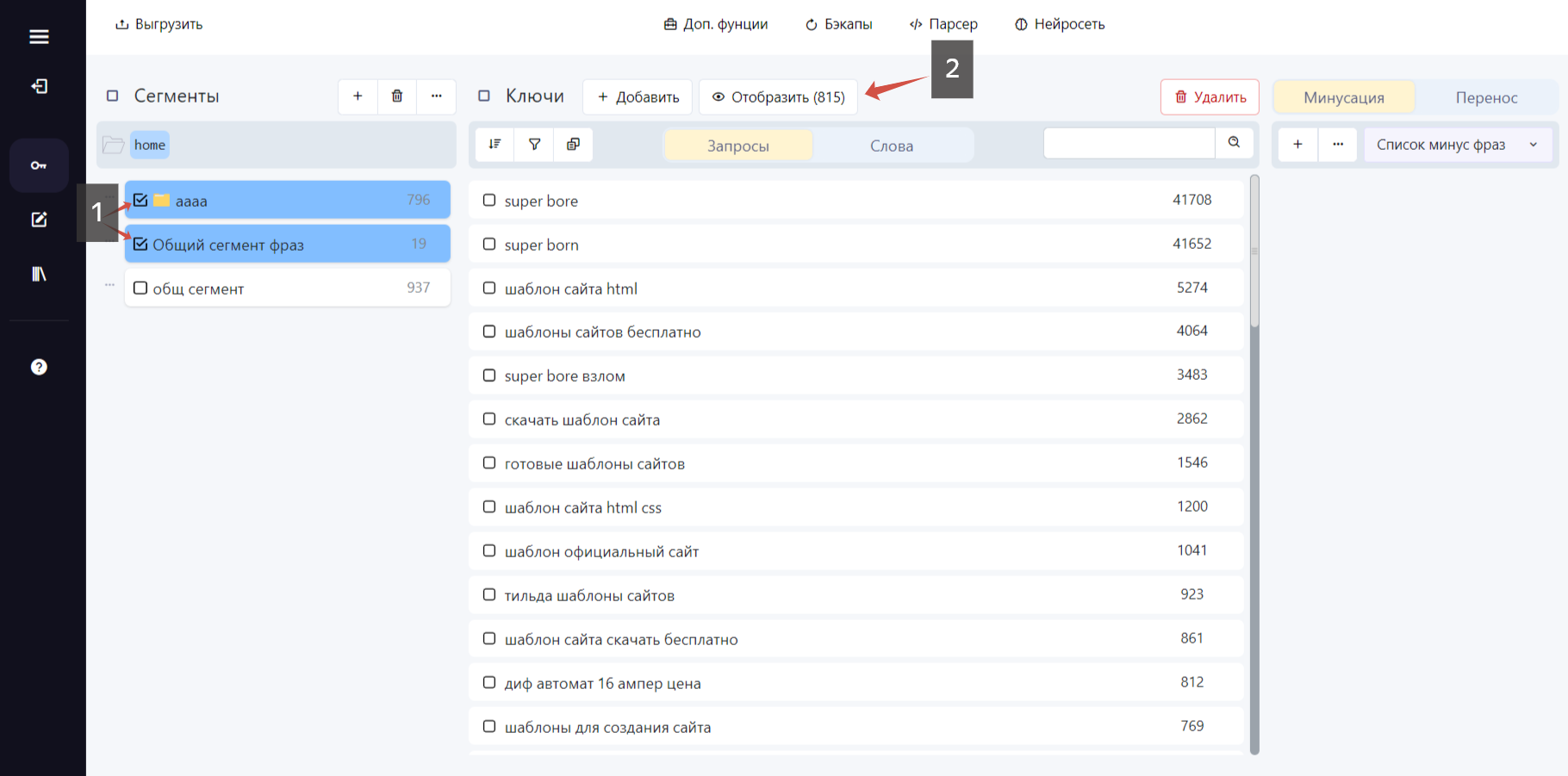Viewport: 1568px width, 776px height.
Task: Open minus phrases more options ellipsis
Action: [1338, 145]
